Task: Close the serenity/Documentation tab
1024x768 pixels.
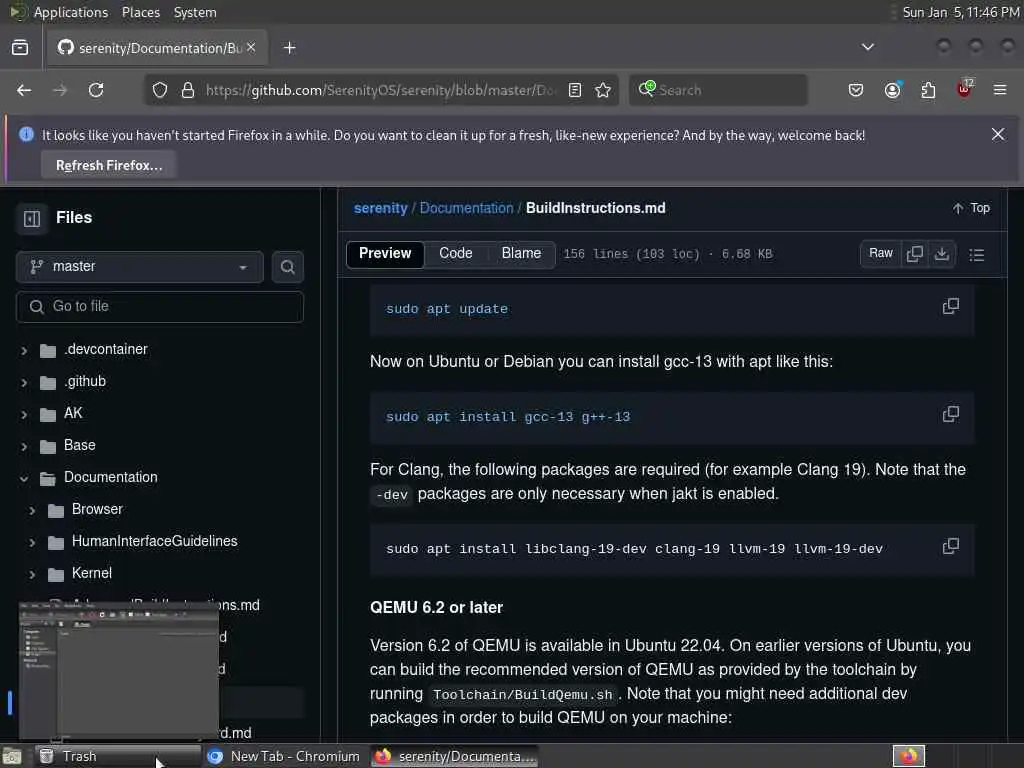Action: (251, 48)
